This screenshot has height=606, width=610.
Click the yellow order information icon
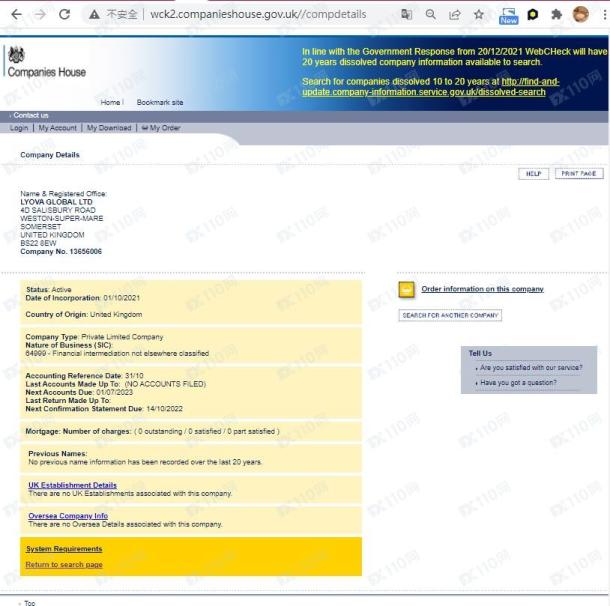[407, 290]
